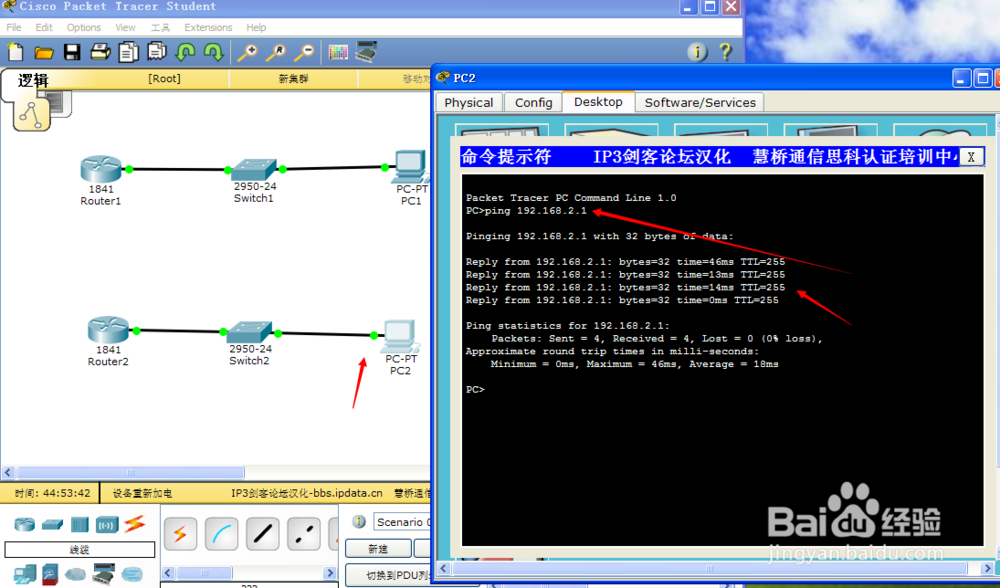The height and width of the screenshot is (588, 1000).
Task: Click the yellow question mark help icon
Action: coord(726,52)
